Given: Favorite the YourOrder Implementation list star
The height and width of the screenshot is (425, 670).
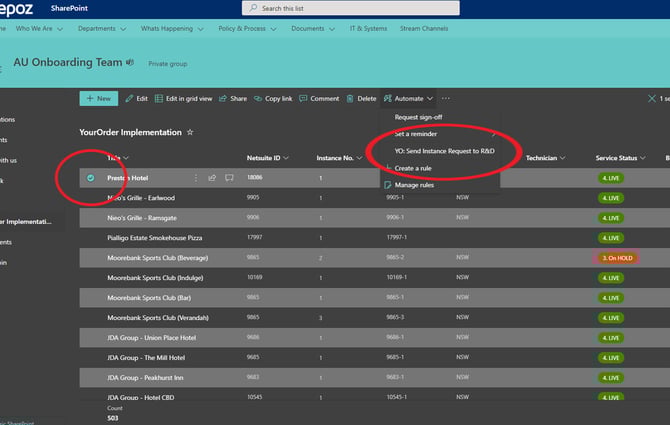Looking at the screenshot, I should point(190,132).
